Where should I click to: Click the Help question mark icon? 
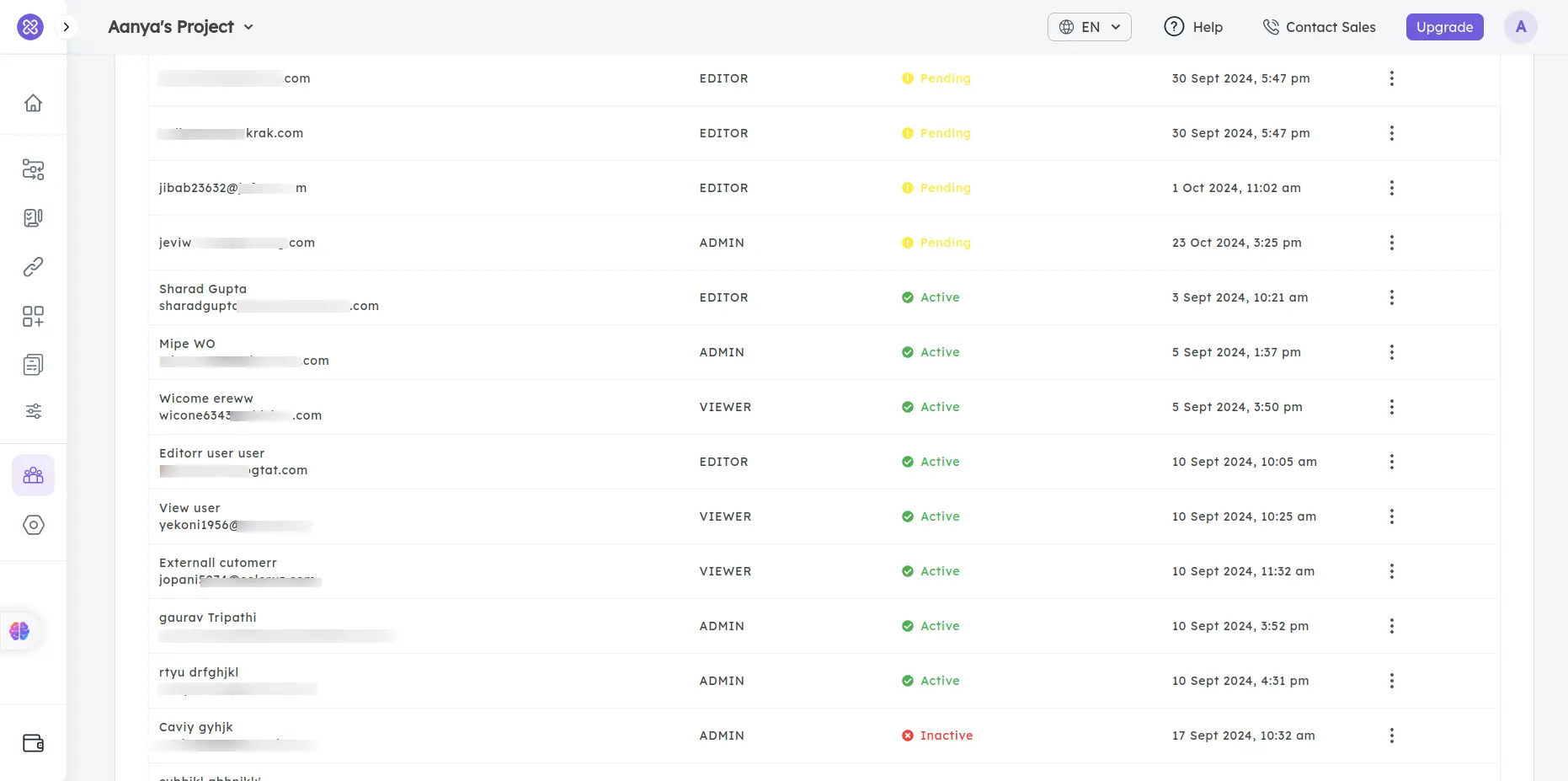tap(1173, 26)
